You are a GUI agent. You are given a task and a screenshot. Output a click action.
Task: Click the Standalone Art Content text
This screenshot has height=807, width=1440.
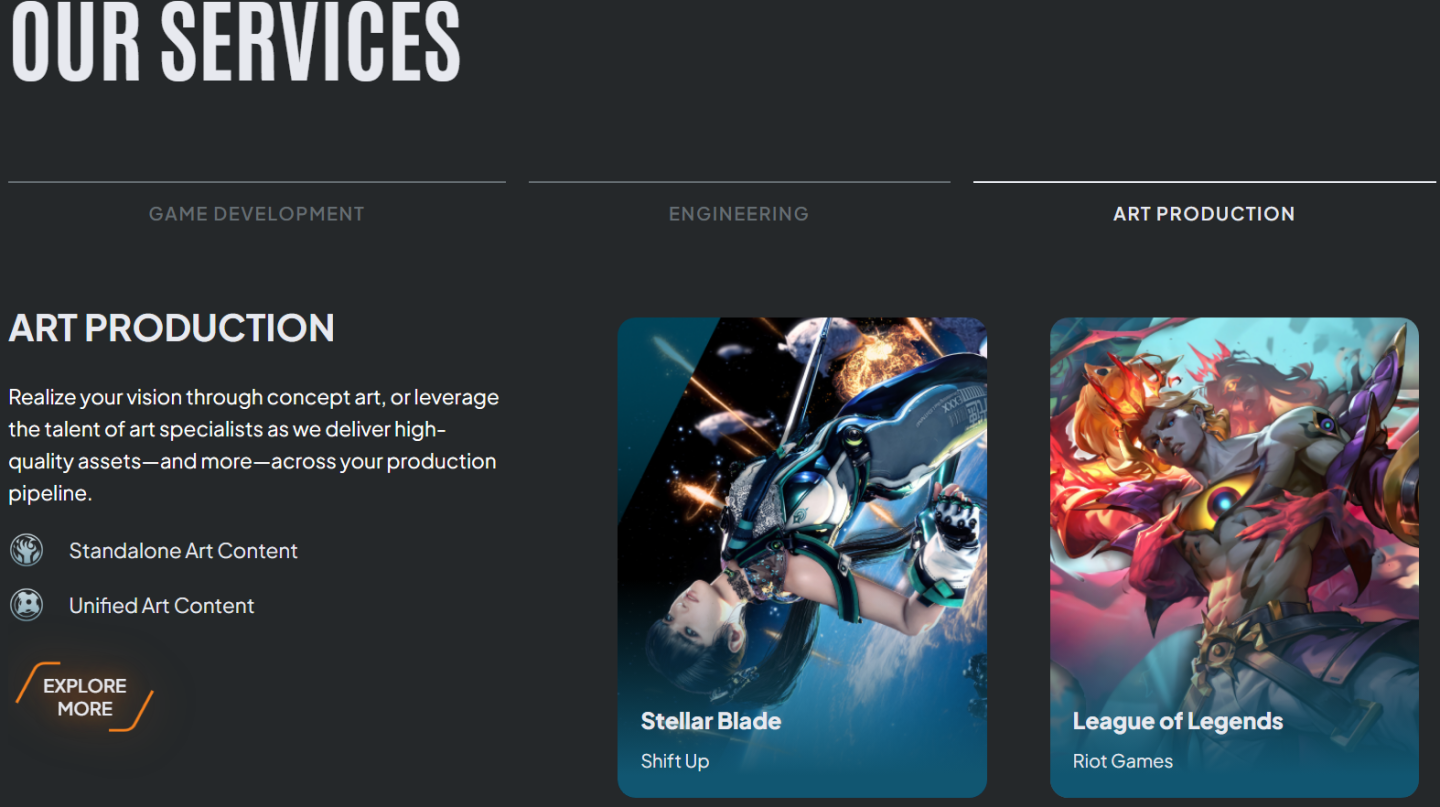point(183,551)
